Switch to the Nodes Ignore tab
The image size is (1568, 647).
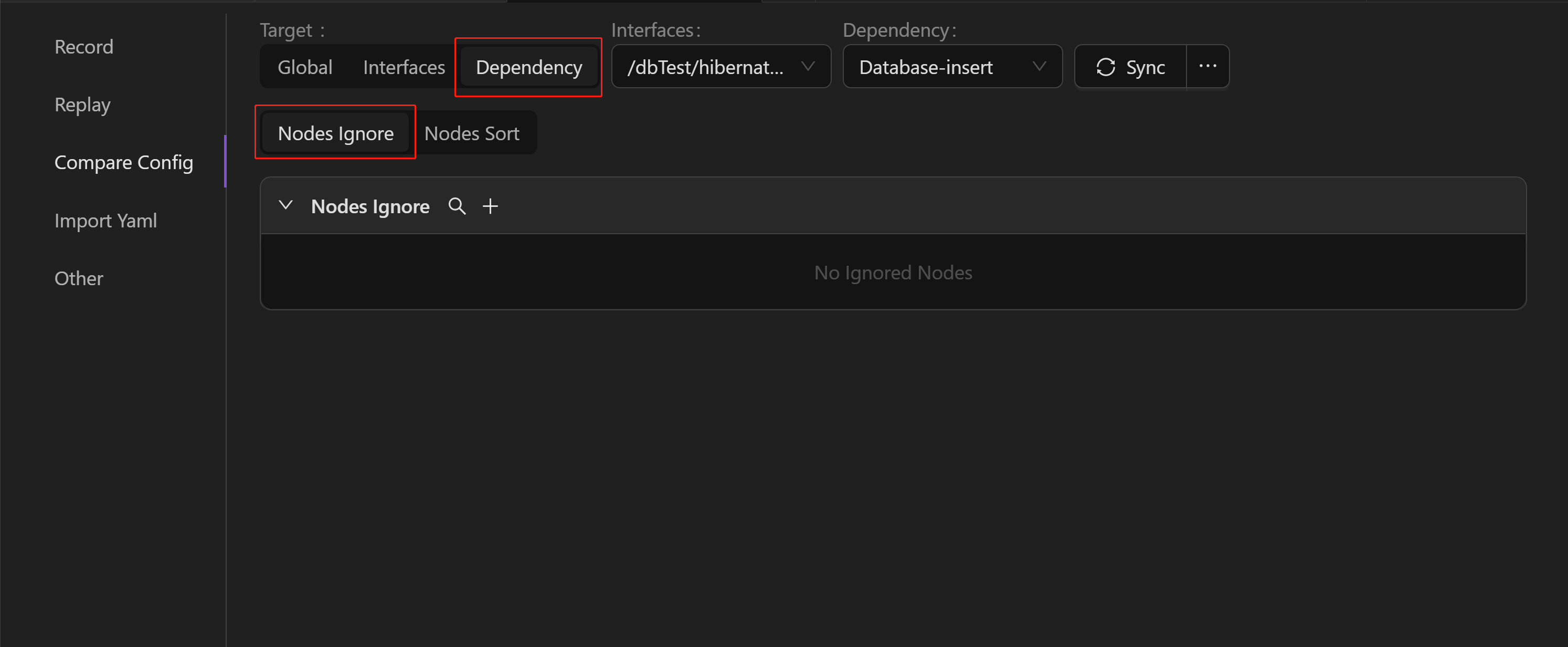coord(335,133)
